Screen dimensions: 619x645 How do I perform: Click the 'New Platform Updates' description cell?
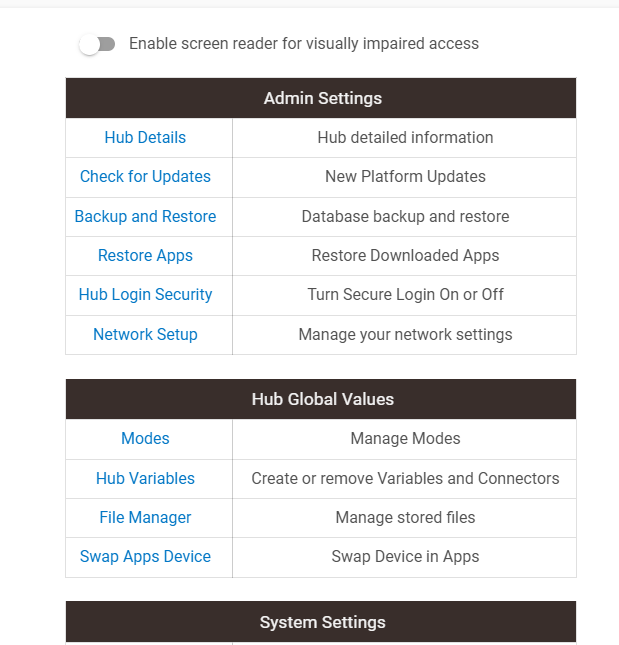pyautogui.click(x=405, y=176)
